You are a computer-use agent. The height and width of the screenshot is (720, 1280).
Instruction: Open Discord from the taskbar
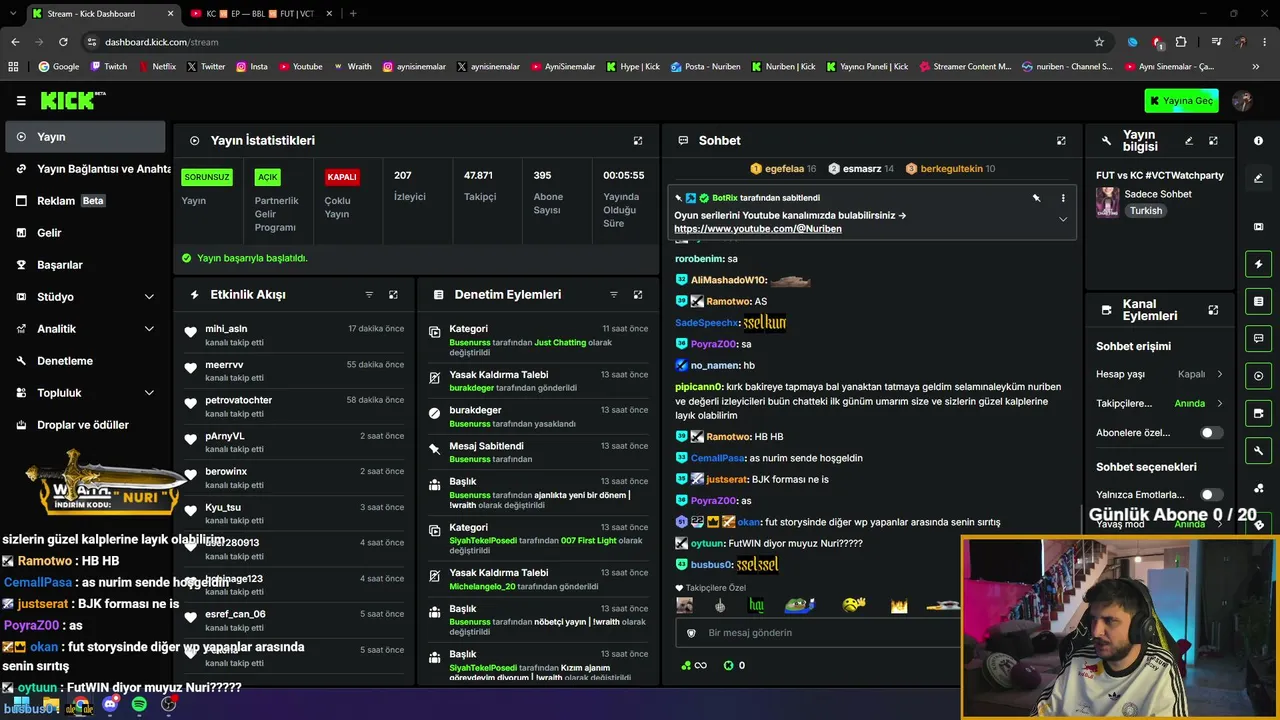point(110,705)
